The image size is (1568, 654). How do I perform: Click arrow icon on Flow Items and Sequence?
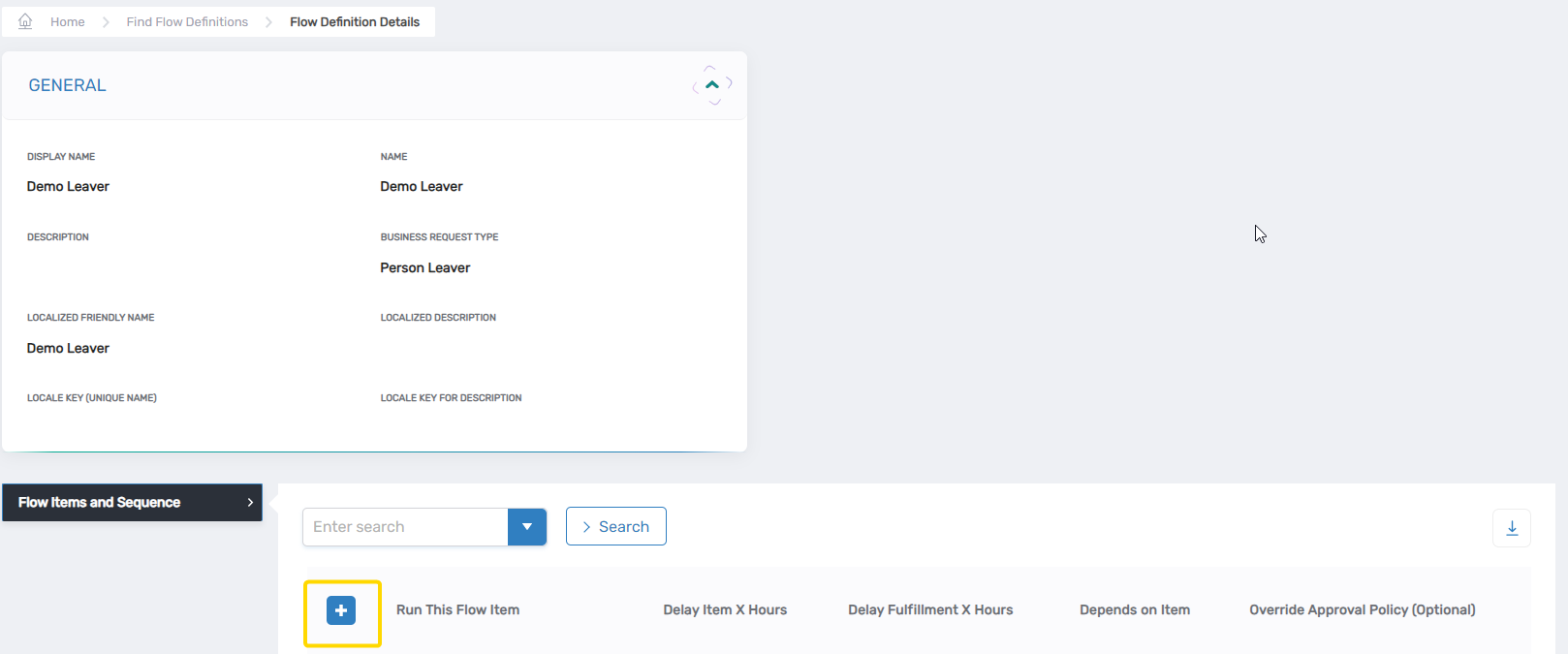[250, 502]
